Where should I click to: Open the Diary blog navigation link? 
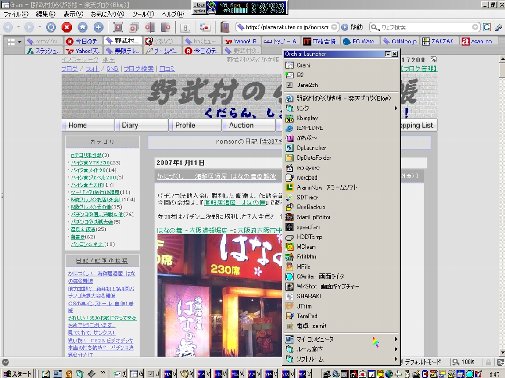[142, 125]
